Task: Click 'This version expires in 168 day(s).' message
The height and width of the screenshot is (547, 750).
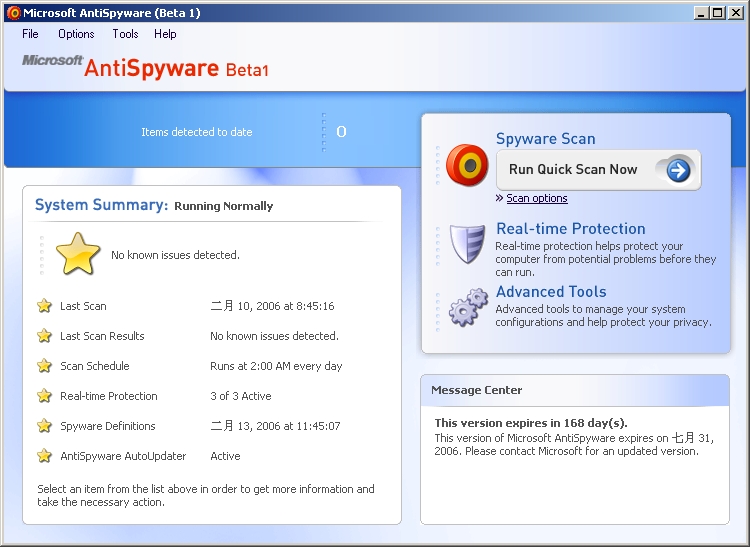Action: 531,423
